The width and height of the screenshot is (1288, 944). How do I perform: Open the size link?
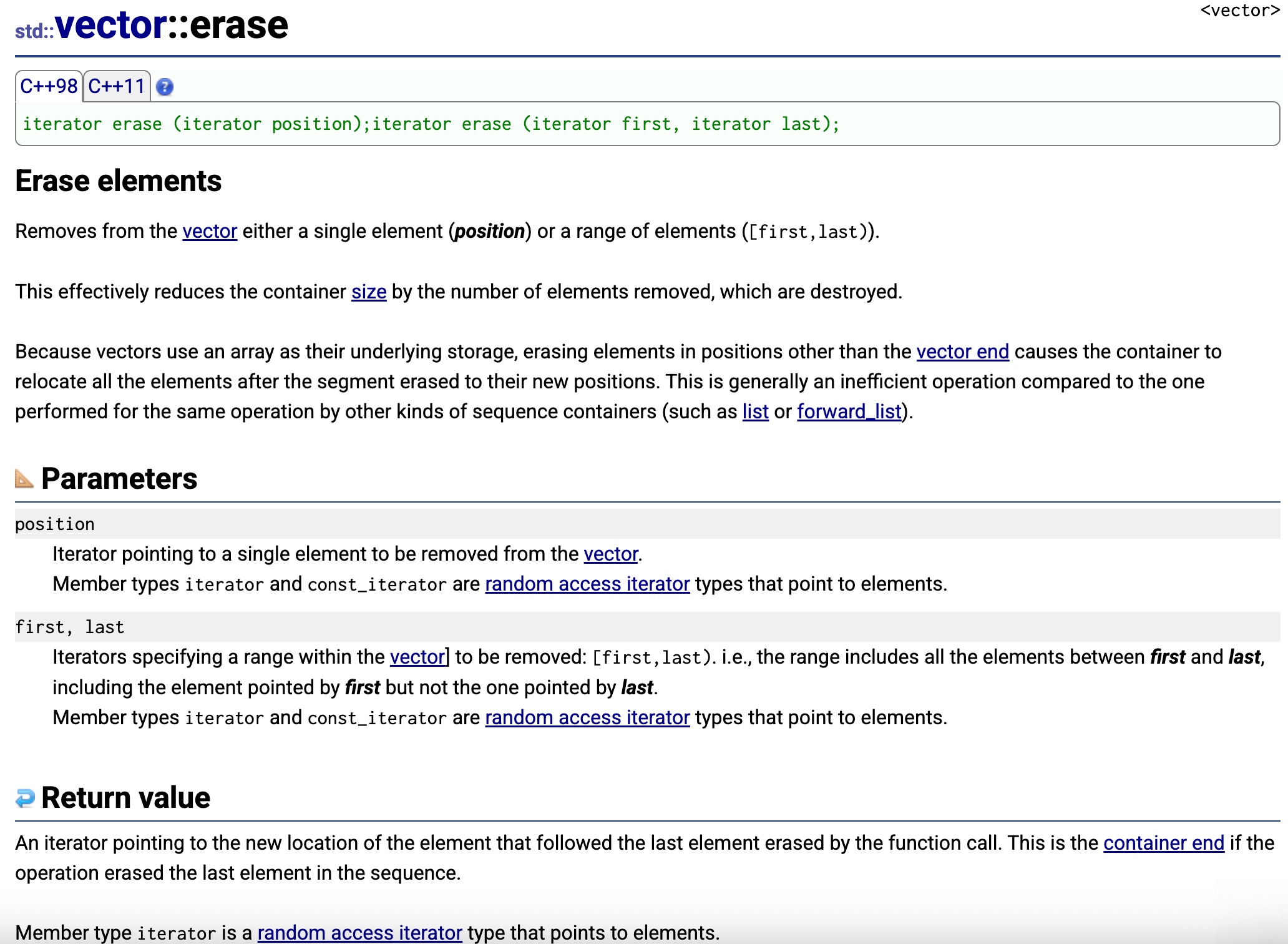pyautogui.click(x=369, y=292)
